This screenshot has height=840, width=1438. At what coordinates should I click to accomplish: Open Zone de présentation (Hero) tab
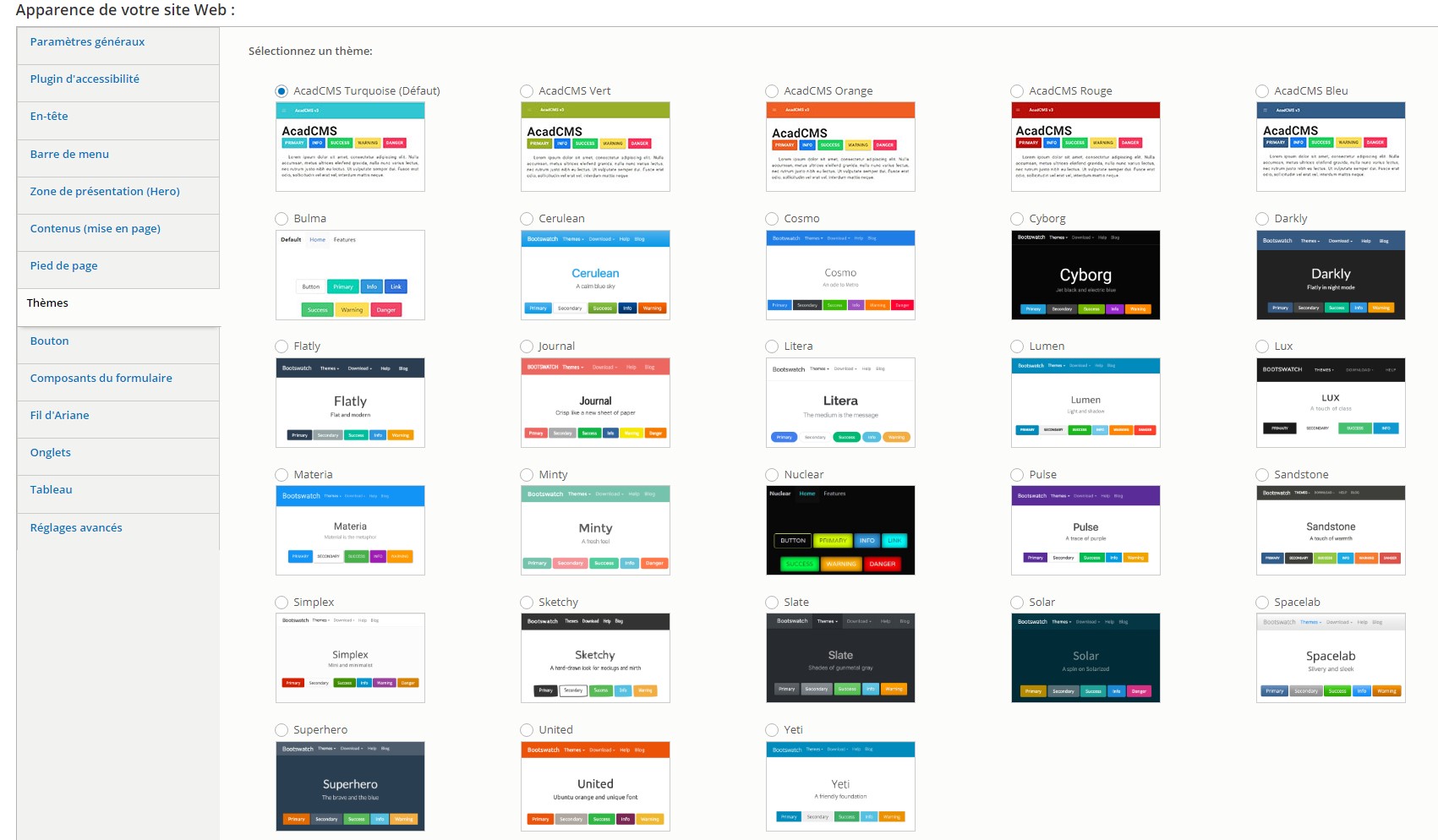coord(118,195)
